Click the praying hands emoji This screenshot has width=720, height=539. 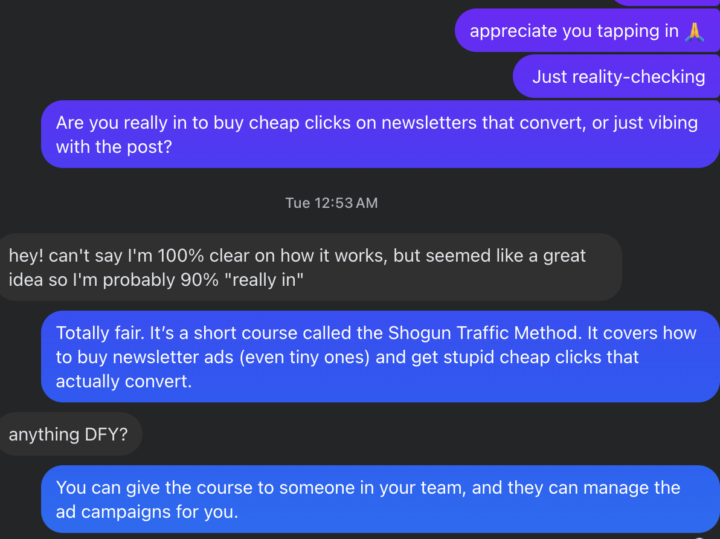point(695,31)
